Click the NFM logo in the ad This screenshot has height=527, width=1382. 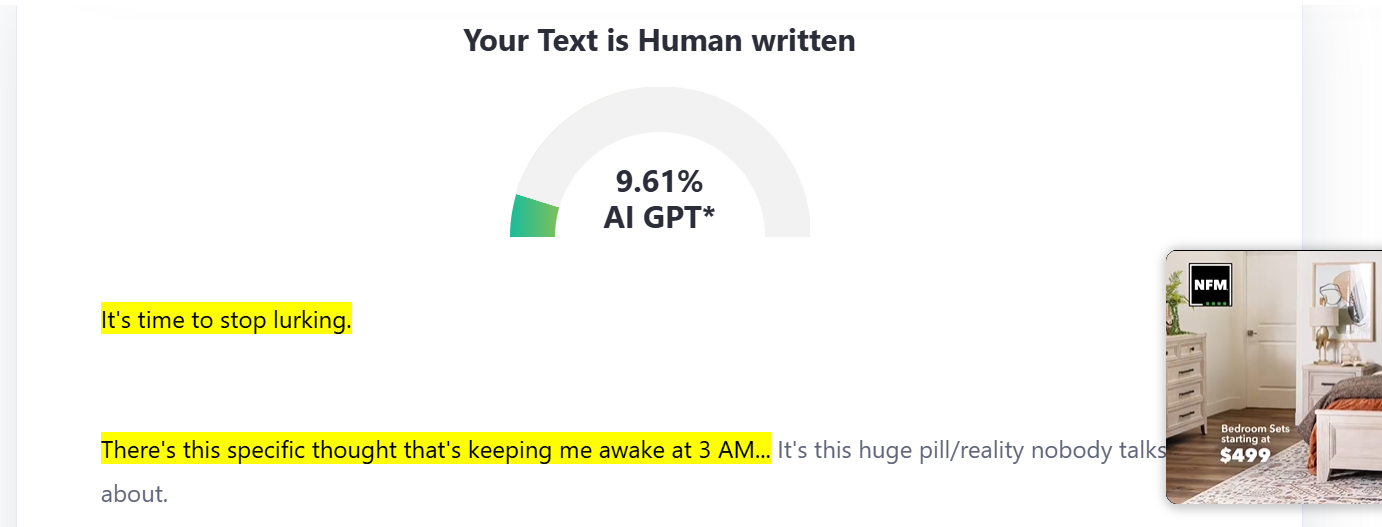(1210, 286)
